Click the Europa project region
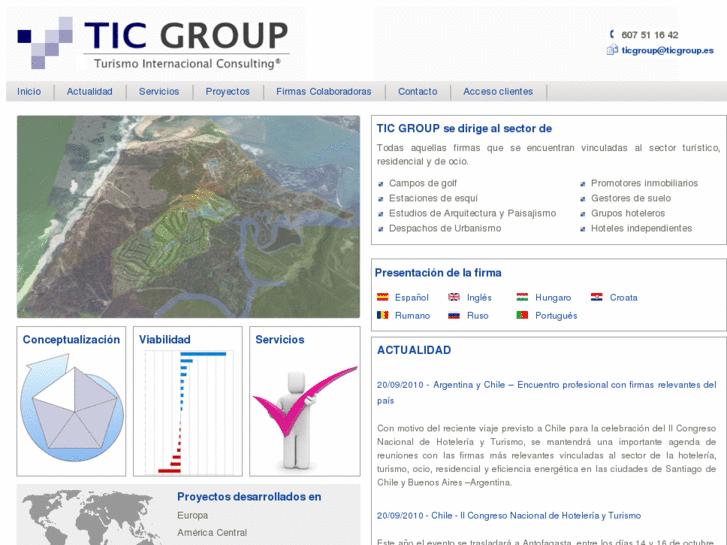This screenshot has width=727, height=545. [192, 515]
